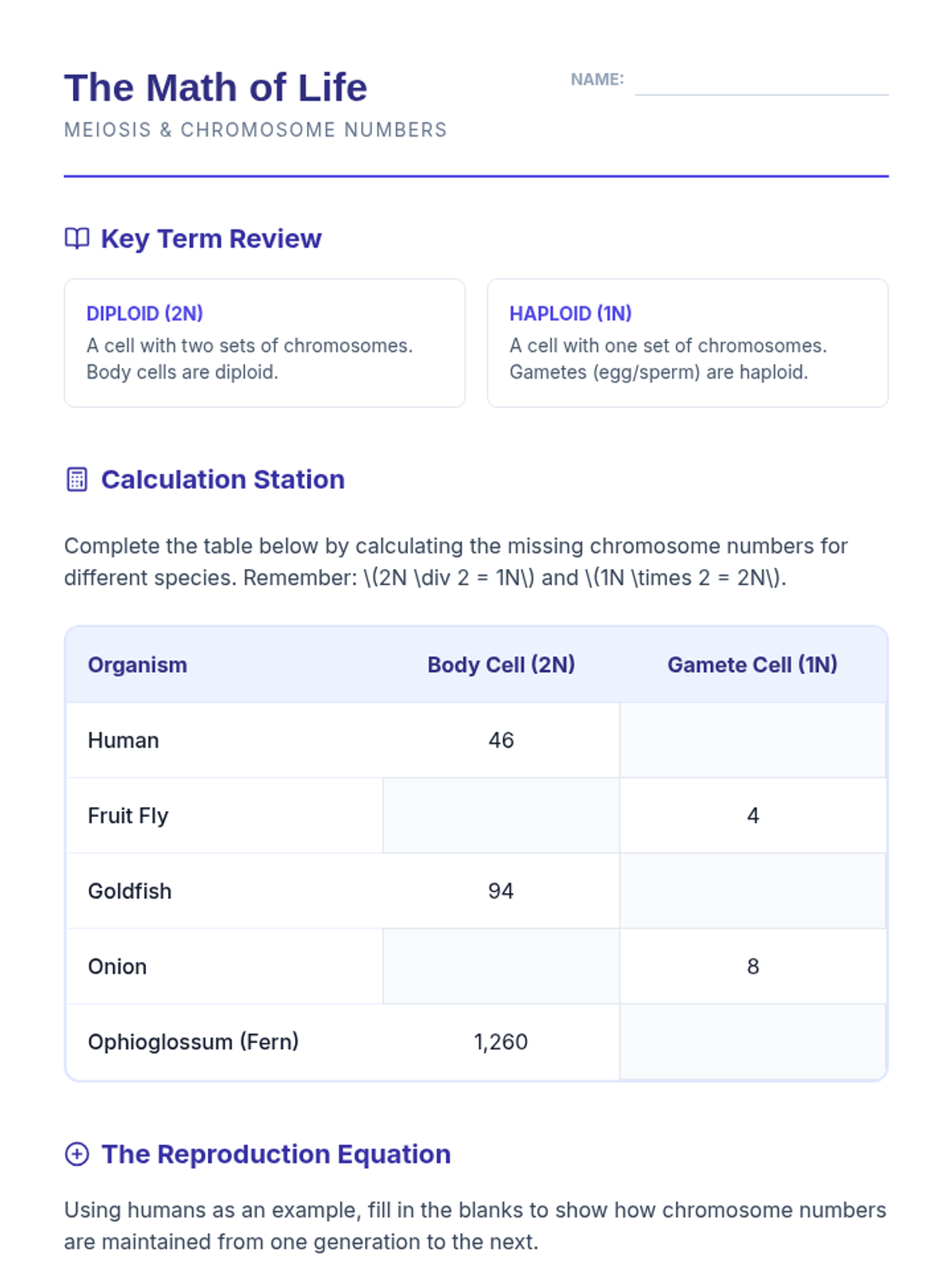Click the NAME blank line field
Image resolution: width=952 pixels, height=1270 pixels.
[x=761, y=82]
